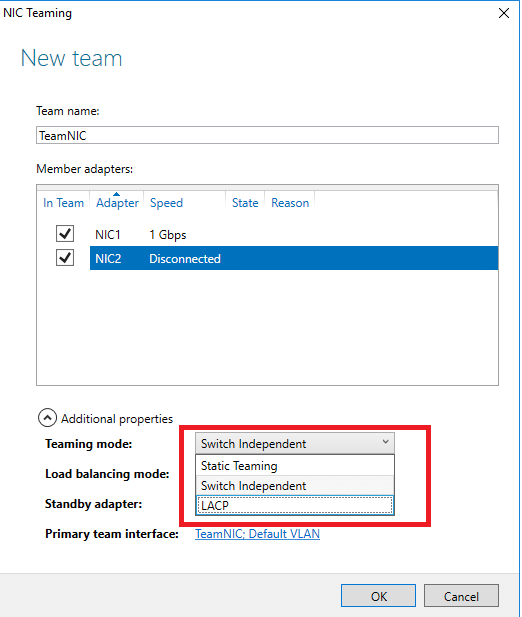Click the Adapter column sort arrow

pyautogui.click(x=116, y=194)
